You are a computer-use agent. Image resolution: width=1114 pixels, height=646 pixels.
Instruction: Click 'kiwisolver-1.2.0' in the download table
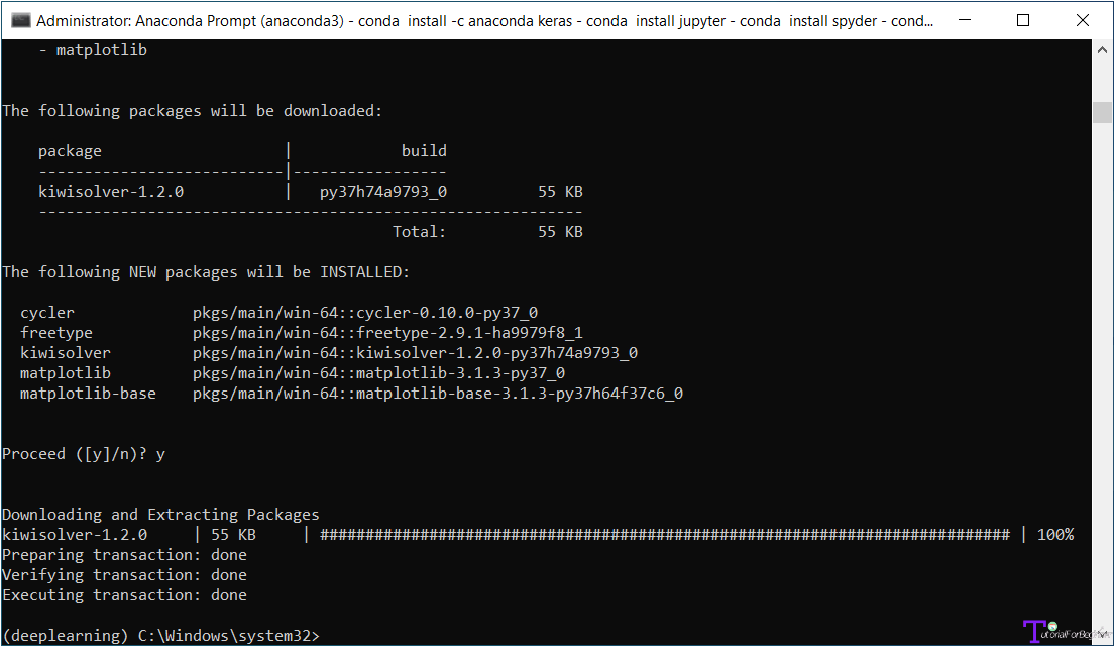[x=111, y=192]
